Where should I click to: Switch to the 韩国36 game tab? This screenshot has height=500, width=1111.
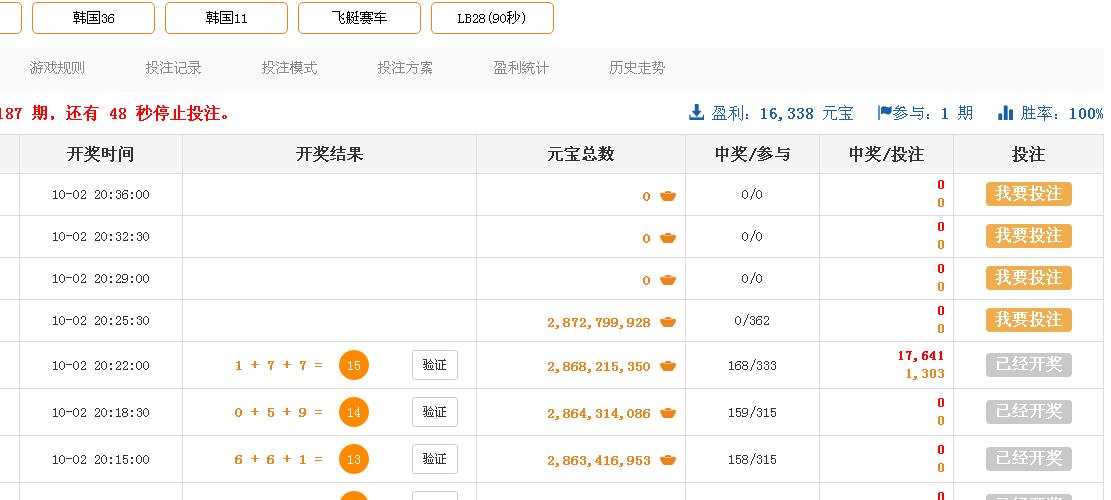(94, 18)
